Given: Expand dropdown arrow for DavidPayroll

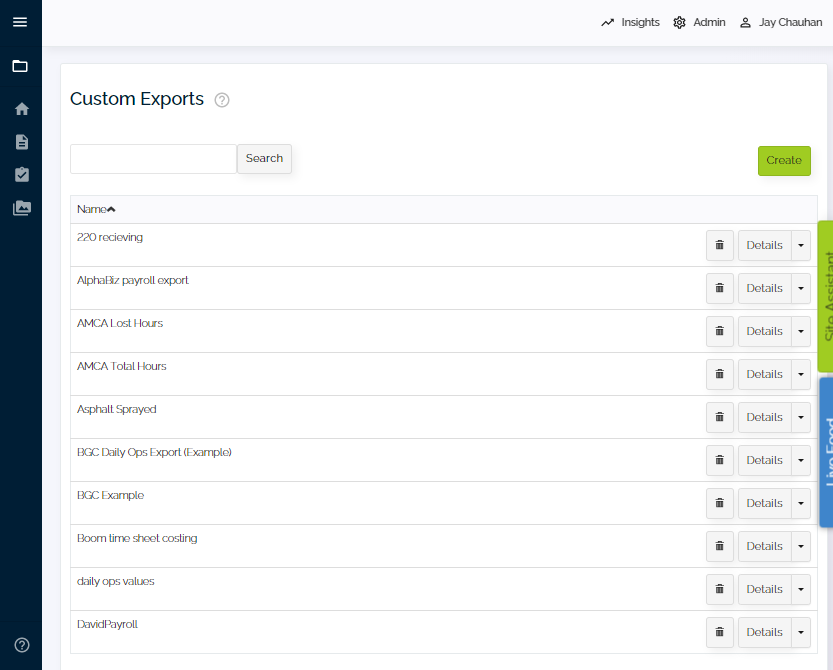Looking at the screenshot, I should [801, 632].
